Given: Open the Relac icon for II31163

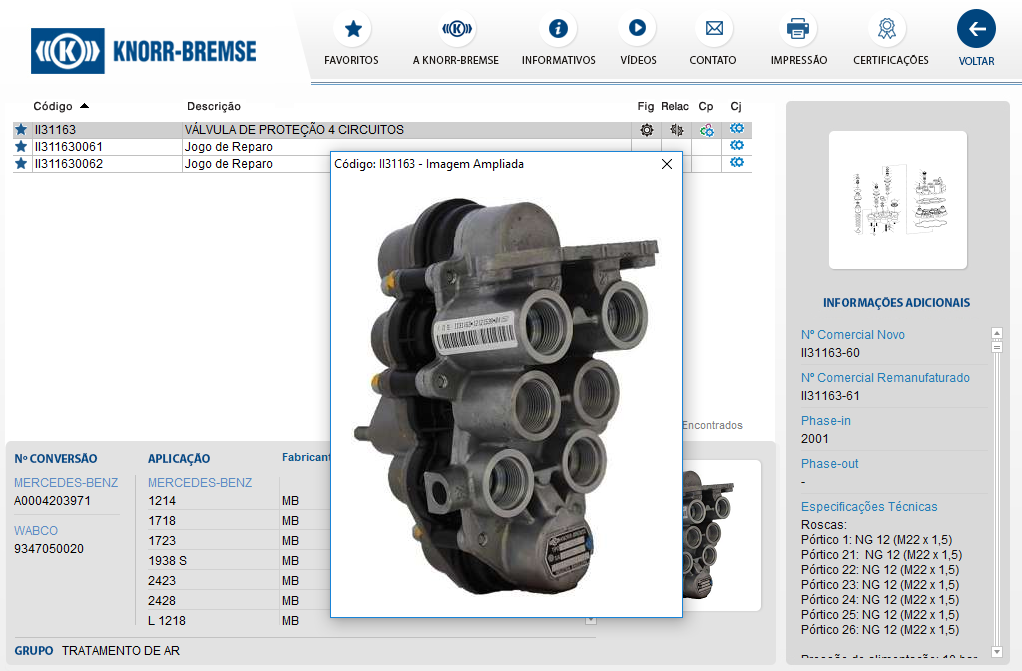Looking at the screenshot, I should coord(677,130).
